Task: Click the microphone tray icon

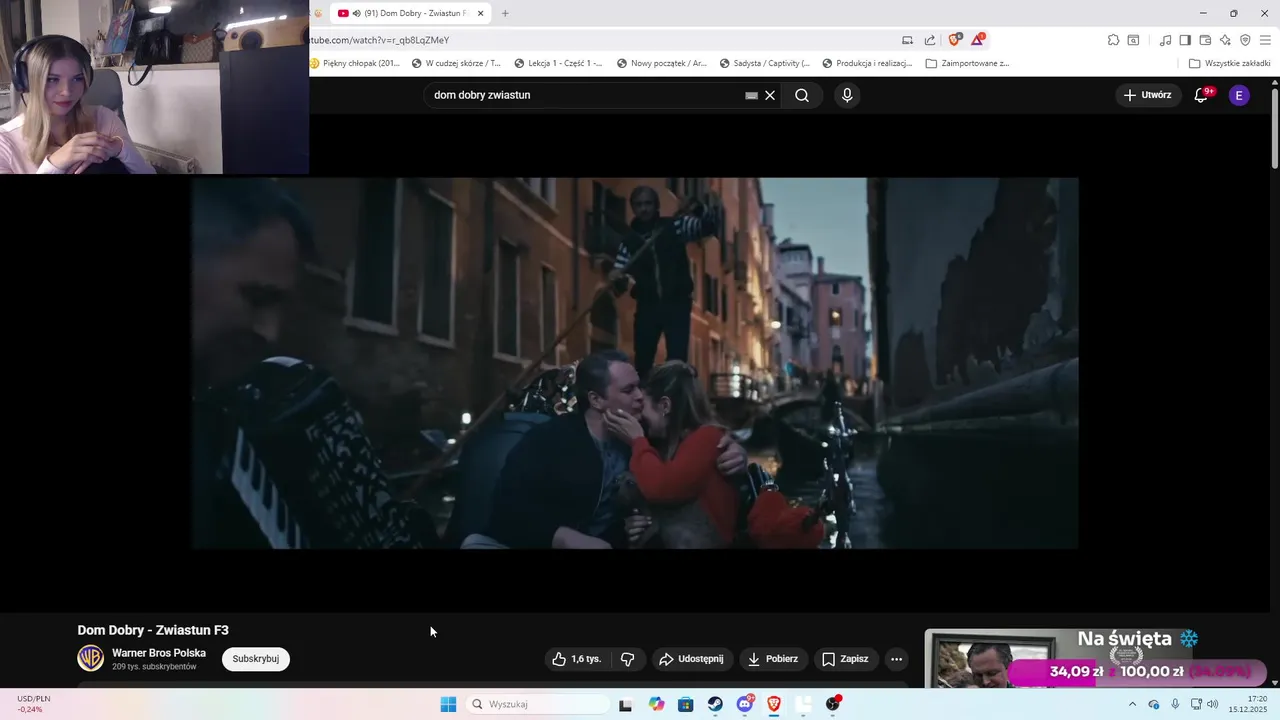Action: pyautogui.click(x=1175, y=704)
